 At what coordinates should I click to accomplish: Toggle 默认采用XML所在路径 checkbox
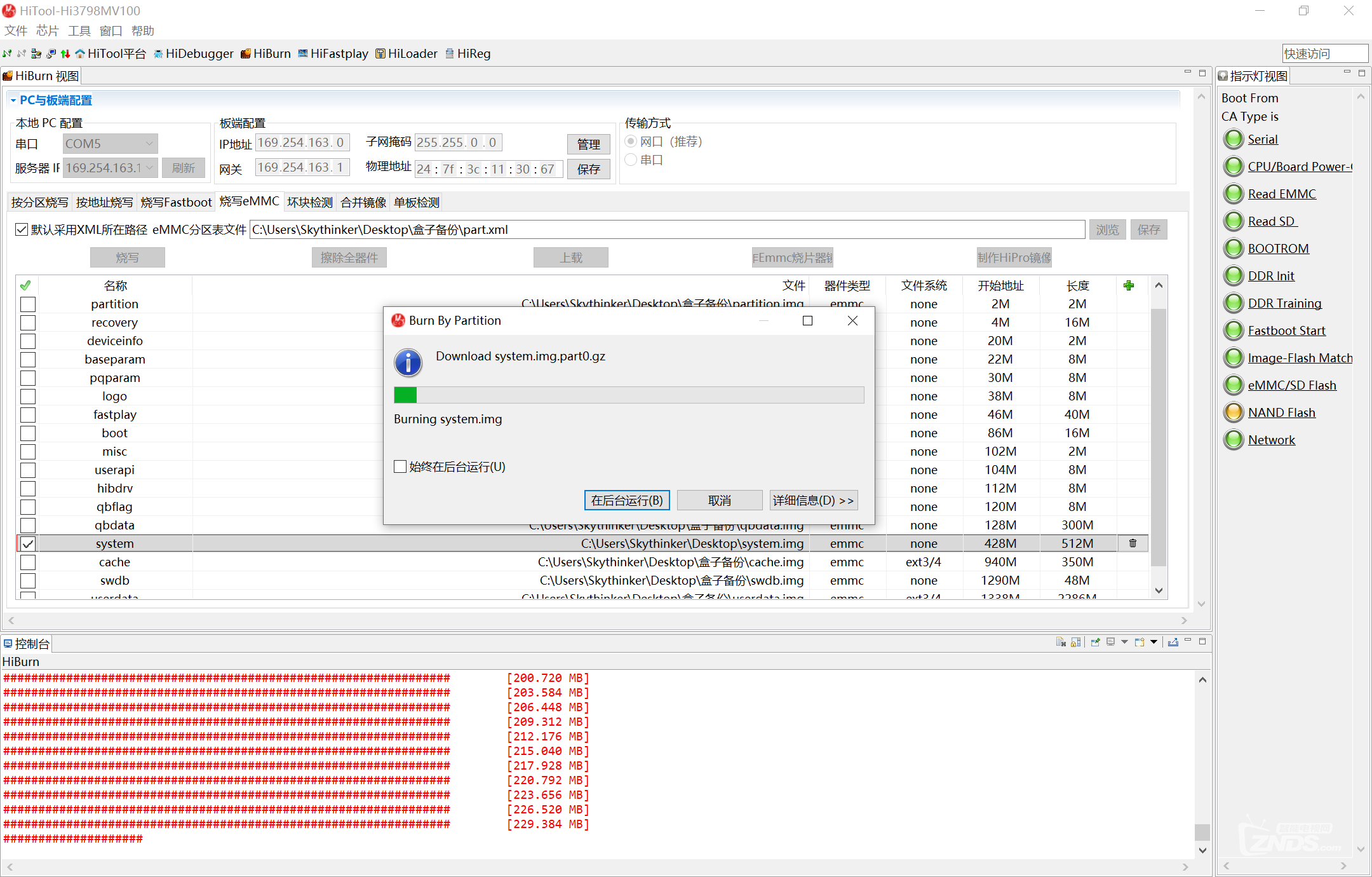click(x=22, y=229)
